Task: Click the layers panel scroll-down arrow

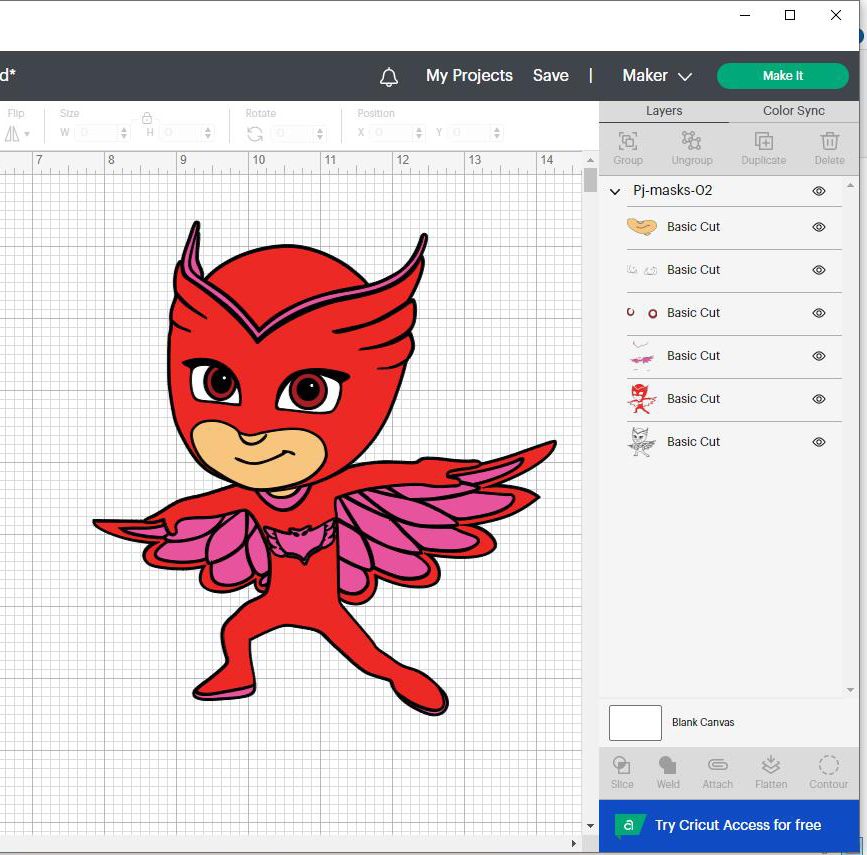Action: coord(850,690)
